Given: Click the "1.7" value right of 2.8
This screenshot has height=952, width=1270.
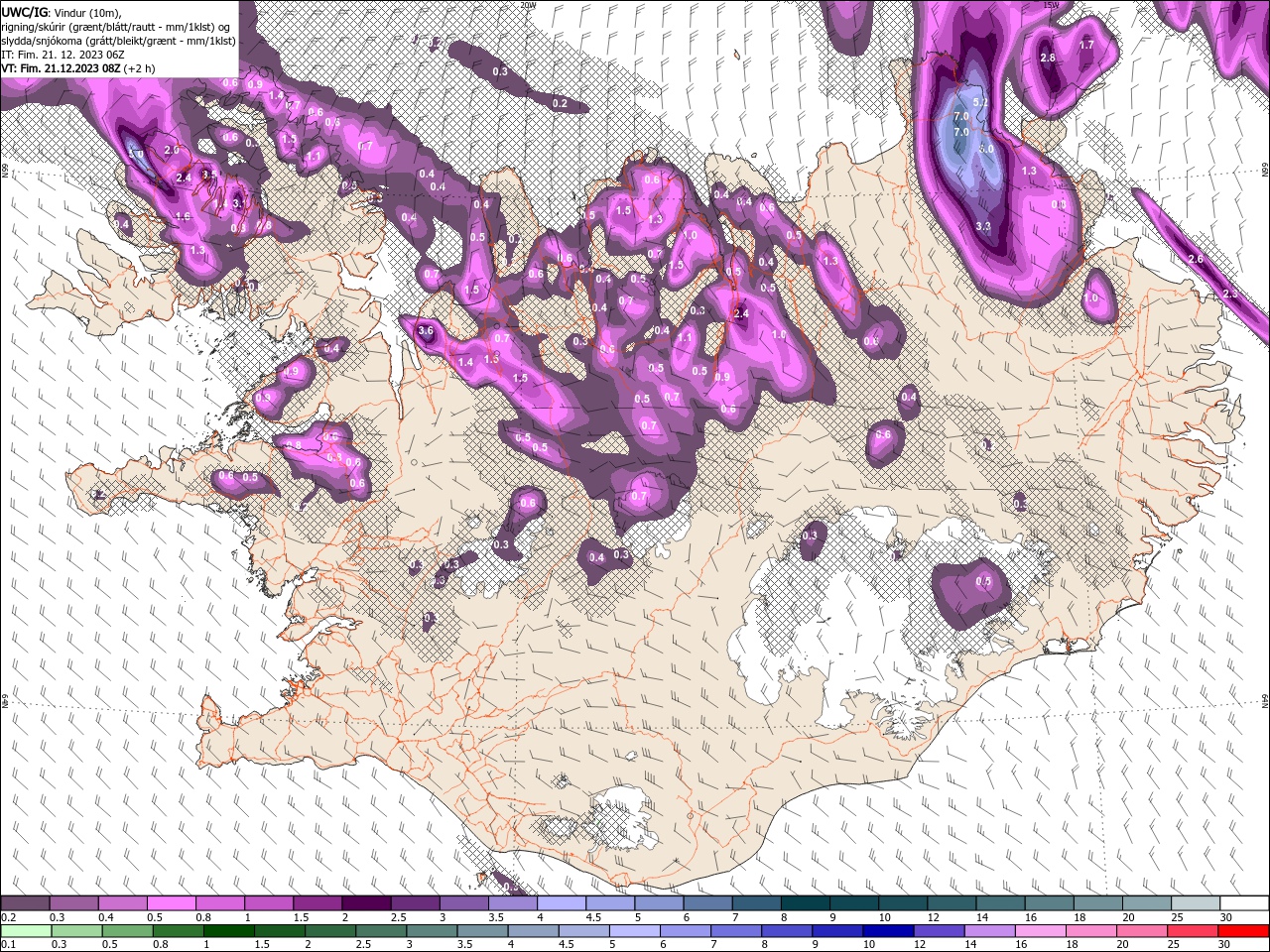Looking at the screenshot, I should pos(1086,46).
